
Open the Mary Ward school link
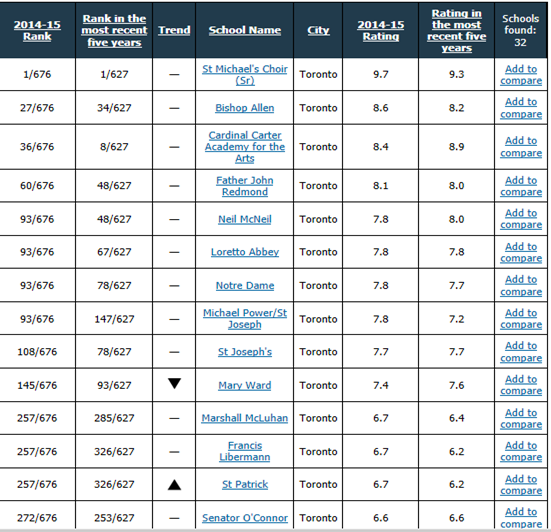[x=245, y=385]
